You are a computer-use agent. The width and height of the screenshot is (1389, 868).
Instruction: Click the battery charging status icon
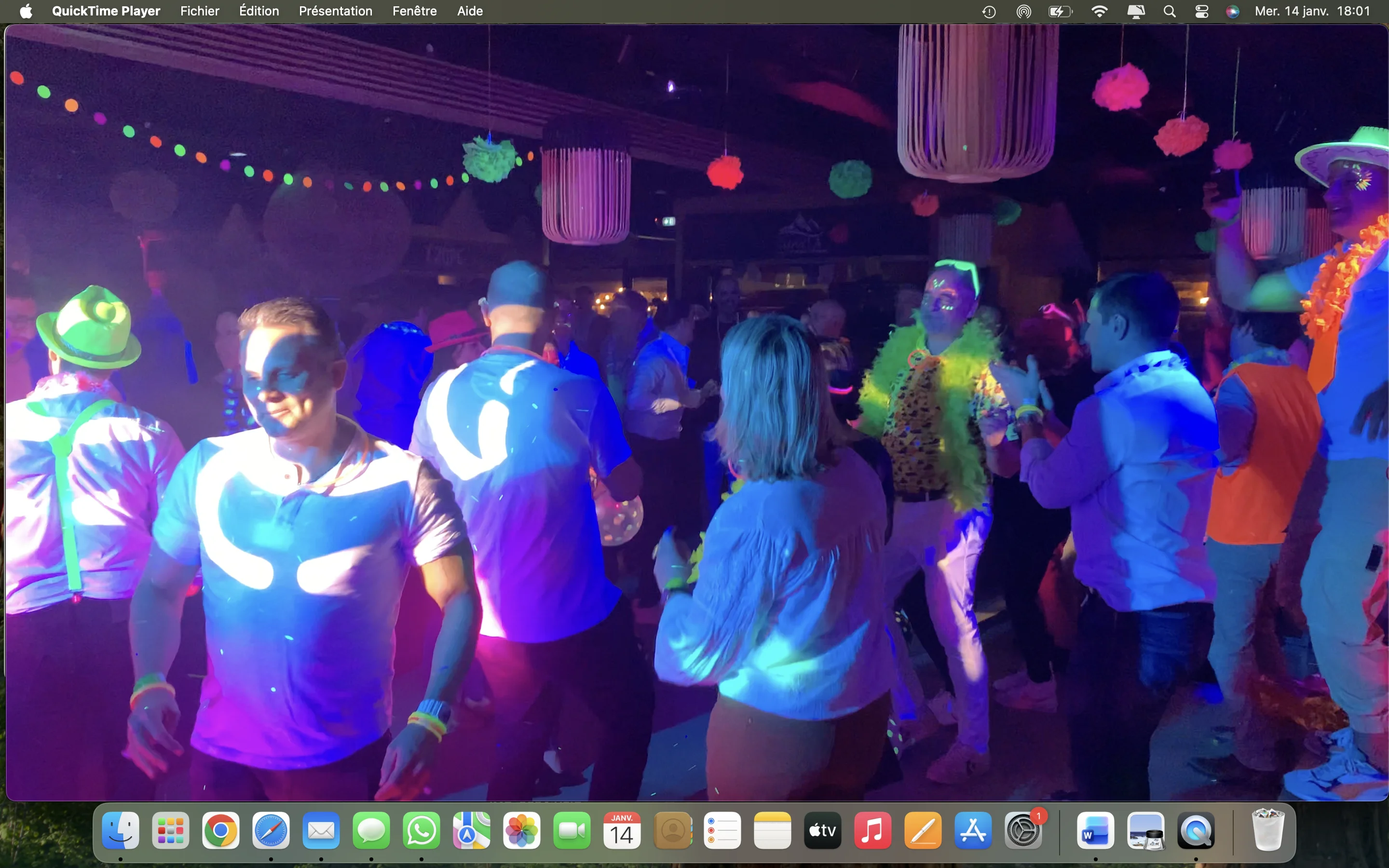(1060, 11)
